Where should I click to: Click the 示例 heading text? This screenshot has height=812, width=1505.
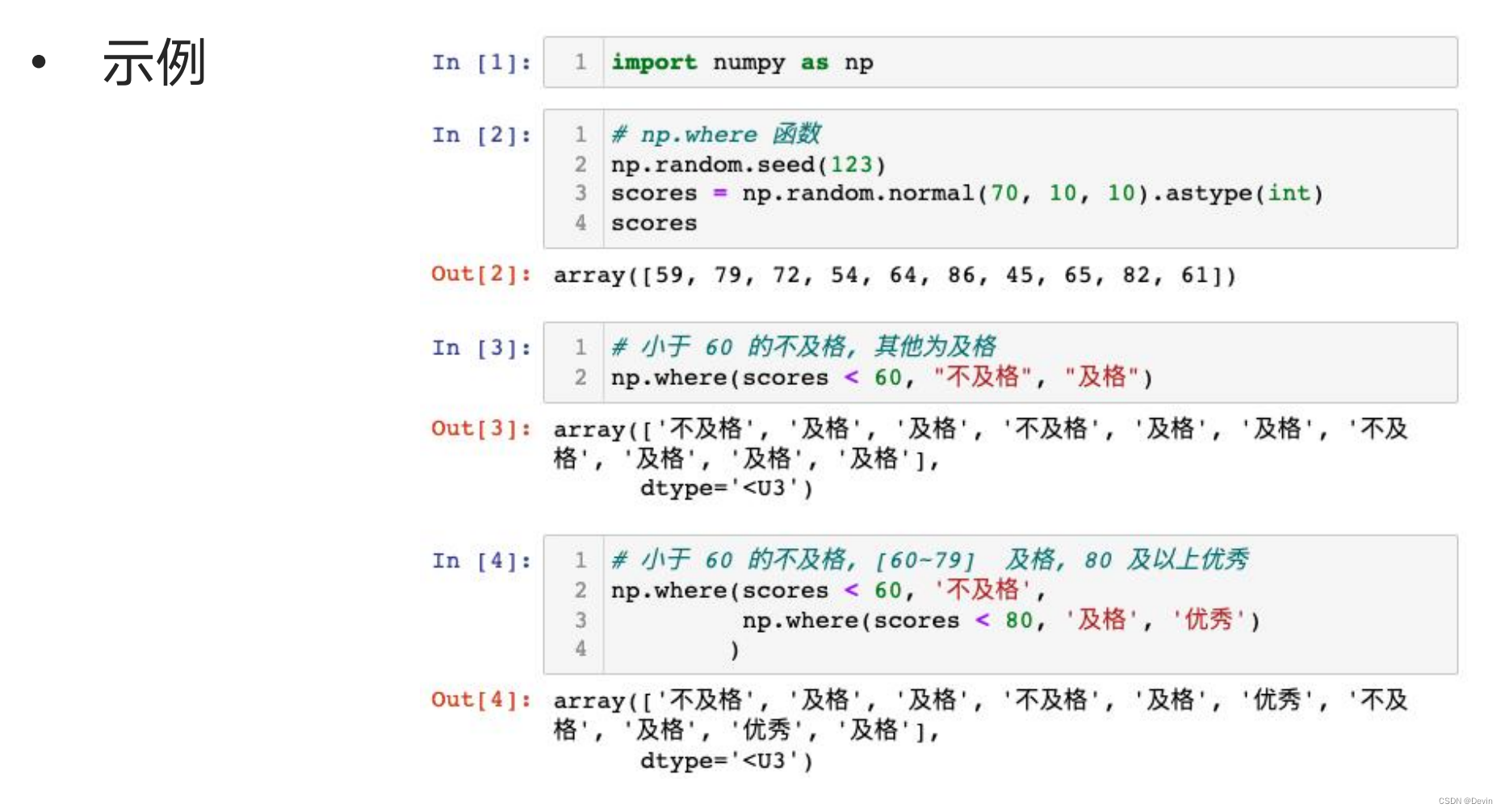coord(154,62)
